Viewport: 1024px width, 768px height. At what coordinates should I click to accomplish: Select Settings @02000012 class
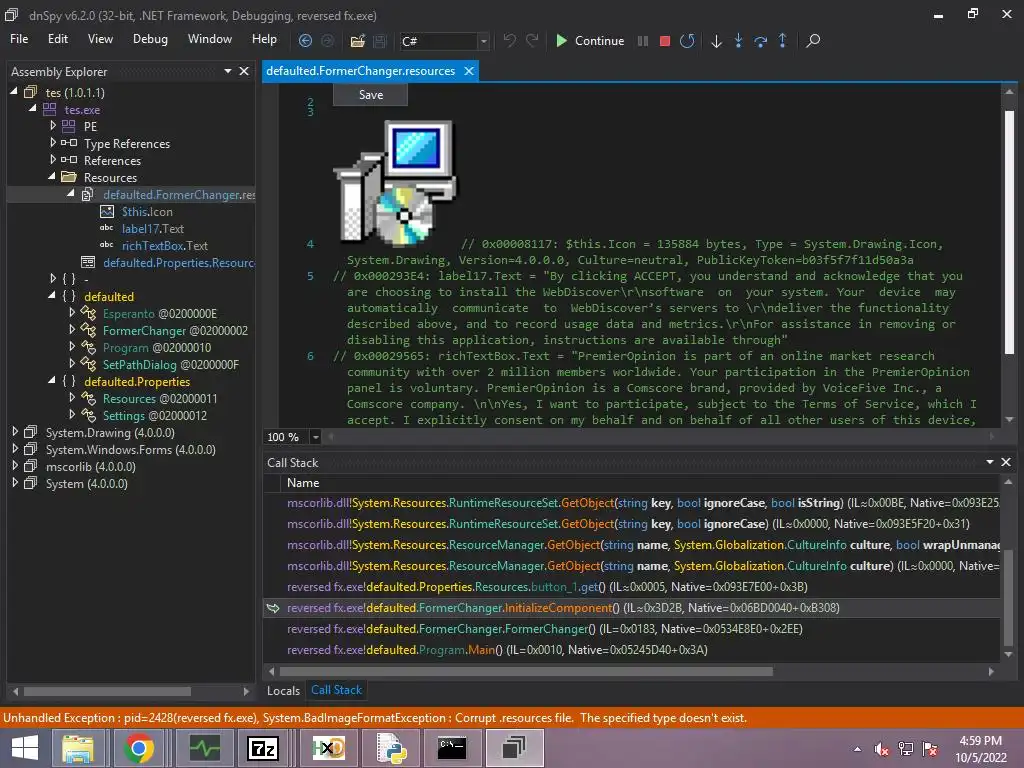point(154,415)
